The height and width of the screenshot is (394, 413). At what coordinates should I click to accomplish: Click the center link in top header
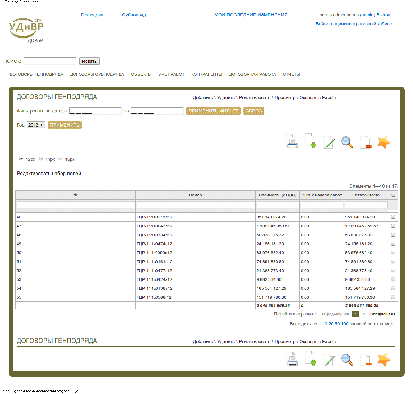click(x=251, y=15)
